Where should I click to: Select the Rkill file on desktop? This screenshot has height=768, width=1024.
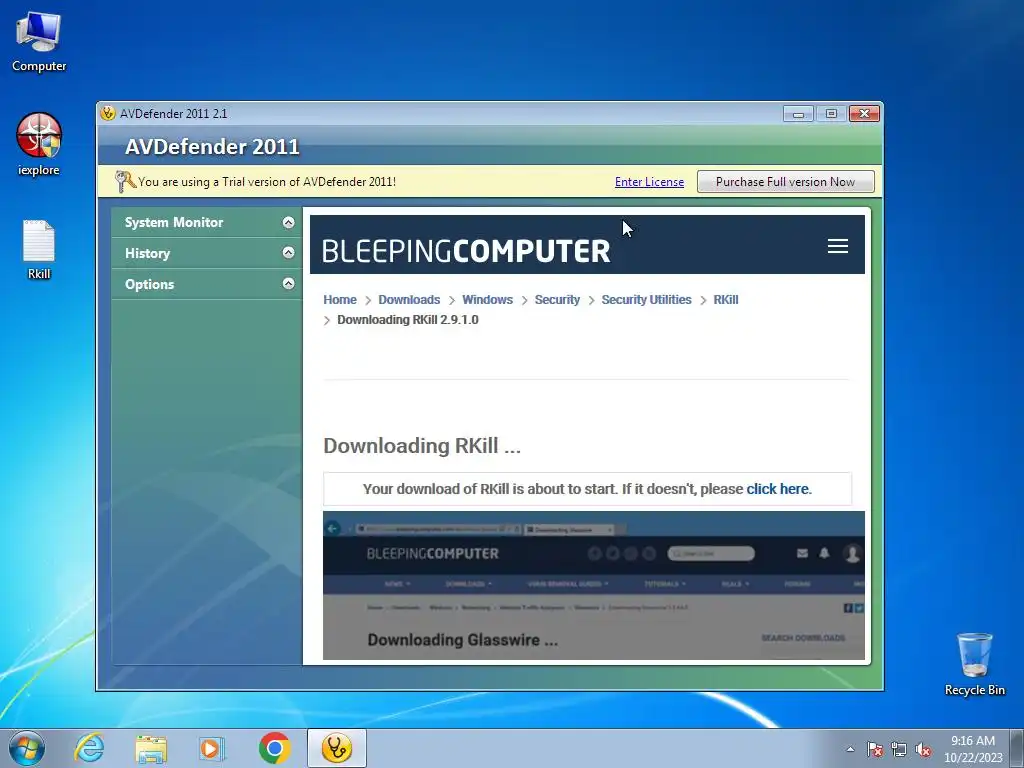(x=39, y=249)
